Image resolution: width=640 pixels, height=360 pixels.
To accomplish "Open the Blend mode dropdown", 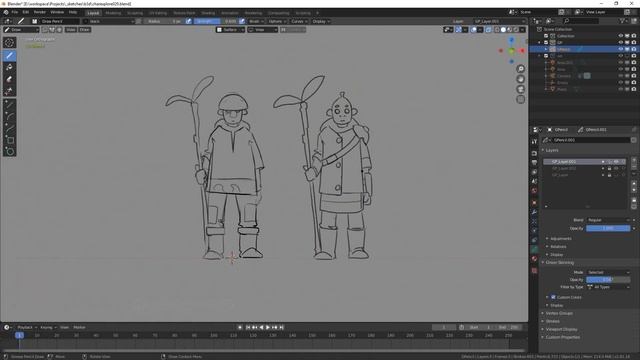I will click(608, 220).
